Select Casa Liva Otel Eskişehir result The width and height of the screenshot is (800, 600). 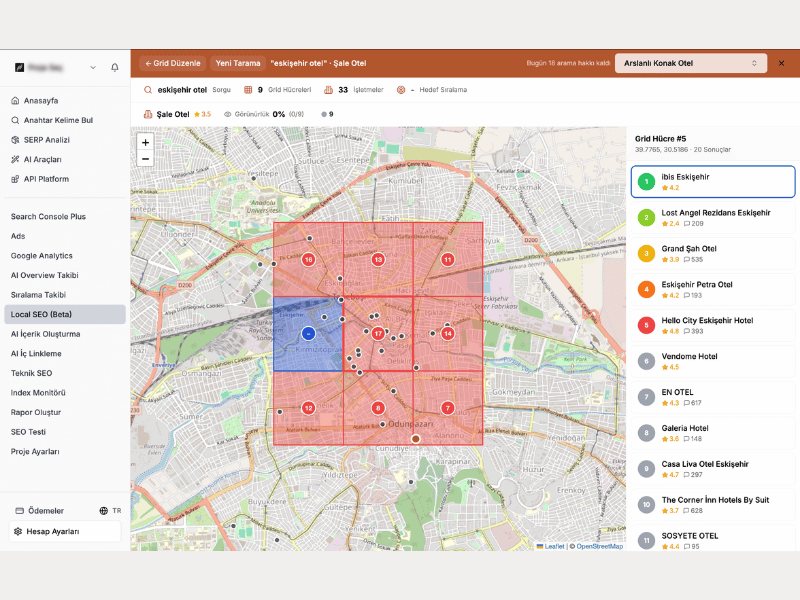(x=713, y=469)
